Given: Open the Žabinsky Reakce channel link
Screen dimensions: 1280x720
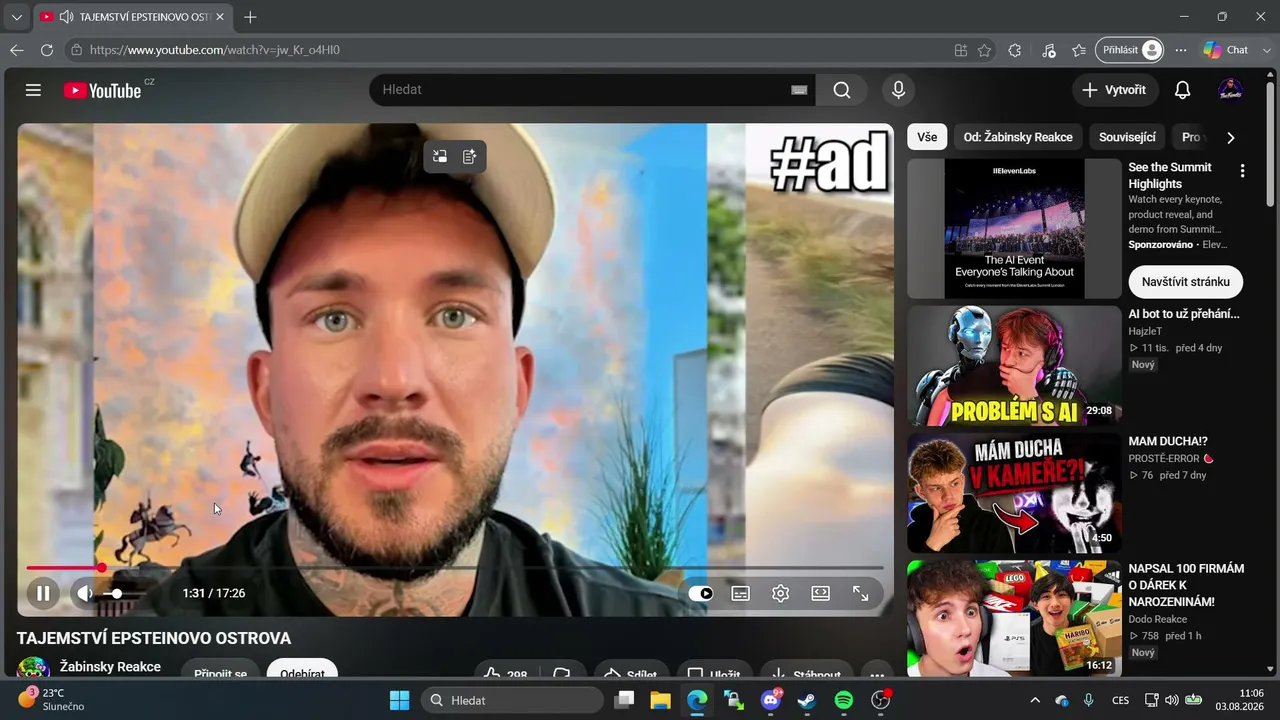Looking at the screenshot, I should click(x=110, y=667).
